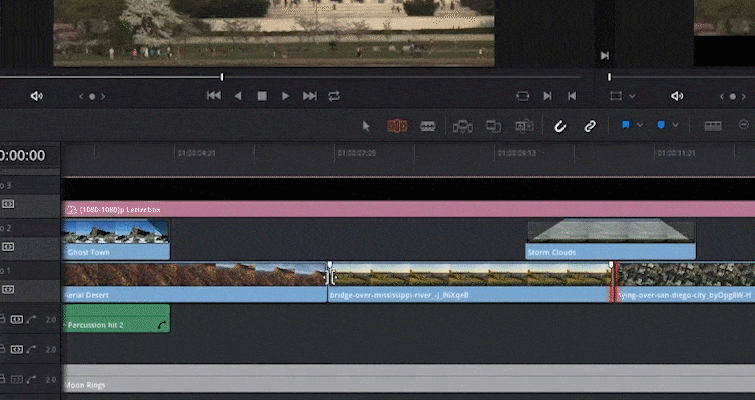Select the Storm Clouds clip on video track 2

pyautogui.click(x=610, y=240)
